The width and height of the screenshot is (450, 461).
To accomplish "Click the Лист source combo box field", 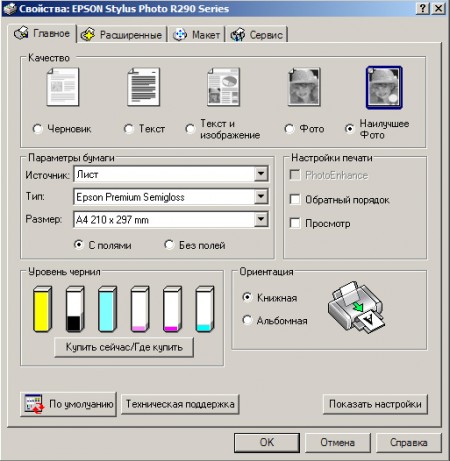I will click(x=171, y=174).
